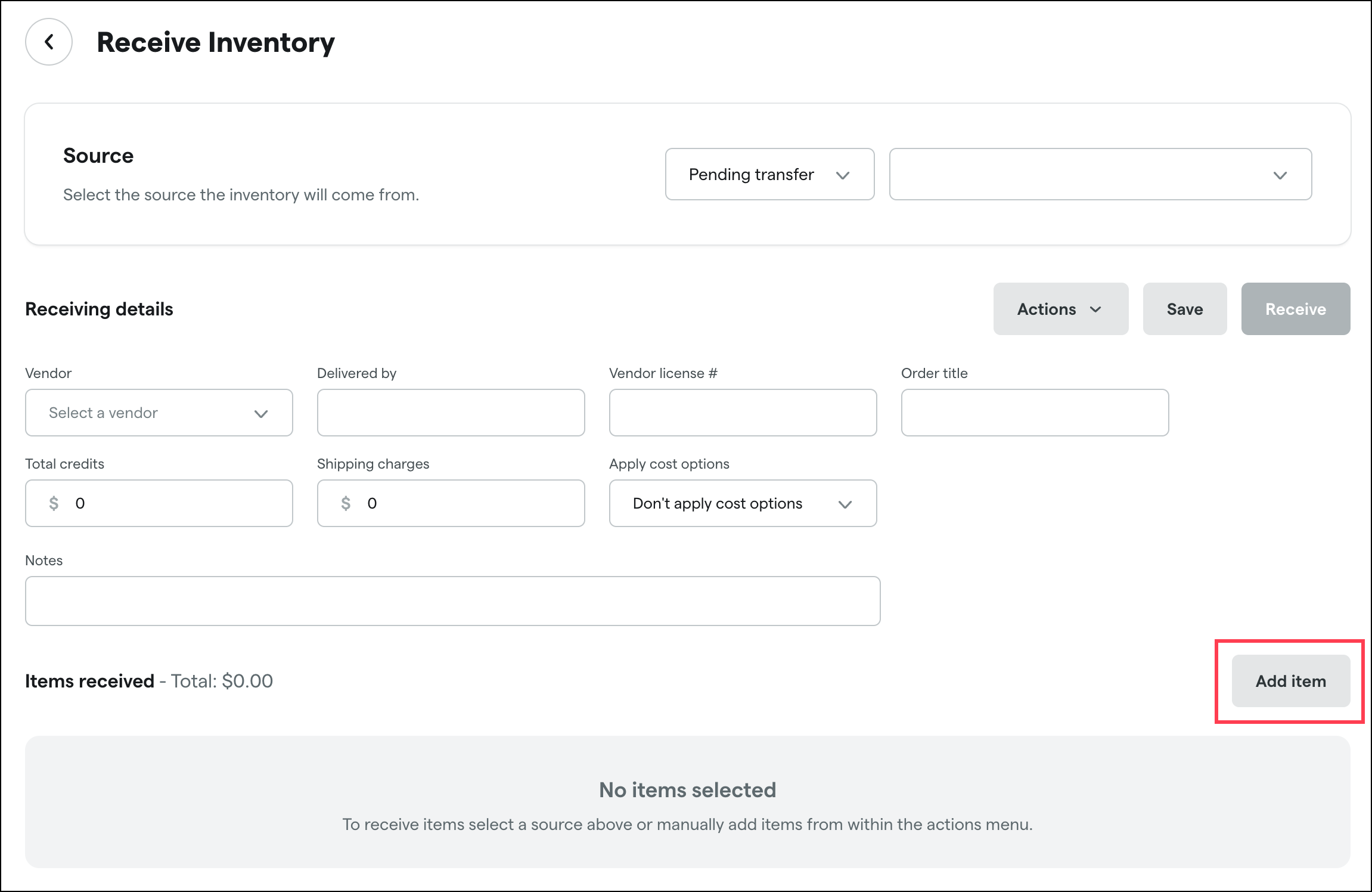
Task: Open the Pending transfer source dropdown
Action: (x=769, y=174)
